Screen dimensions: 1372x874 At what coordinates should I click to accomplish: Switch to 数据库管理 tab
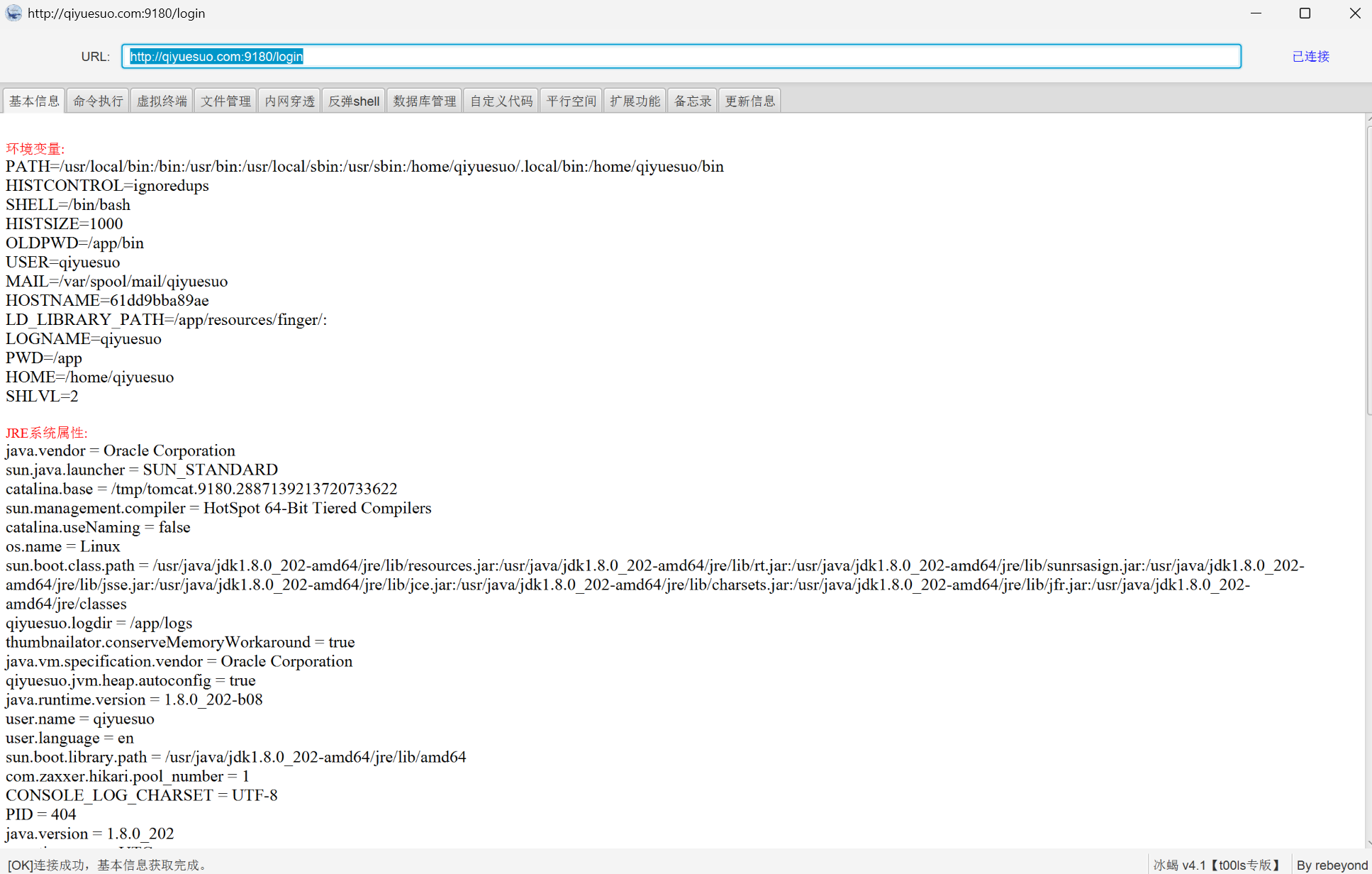[x=425, y=101]
